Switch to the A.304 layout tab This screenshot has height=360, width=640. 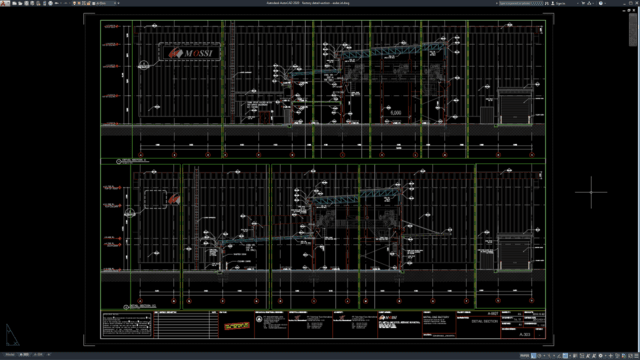pyautogui.click(x=38, y=354)
